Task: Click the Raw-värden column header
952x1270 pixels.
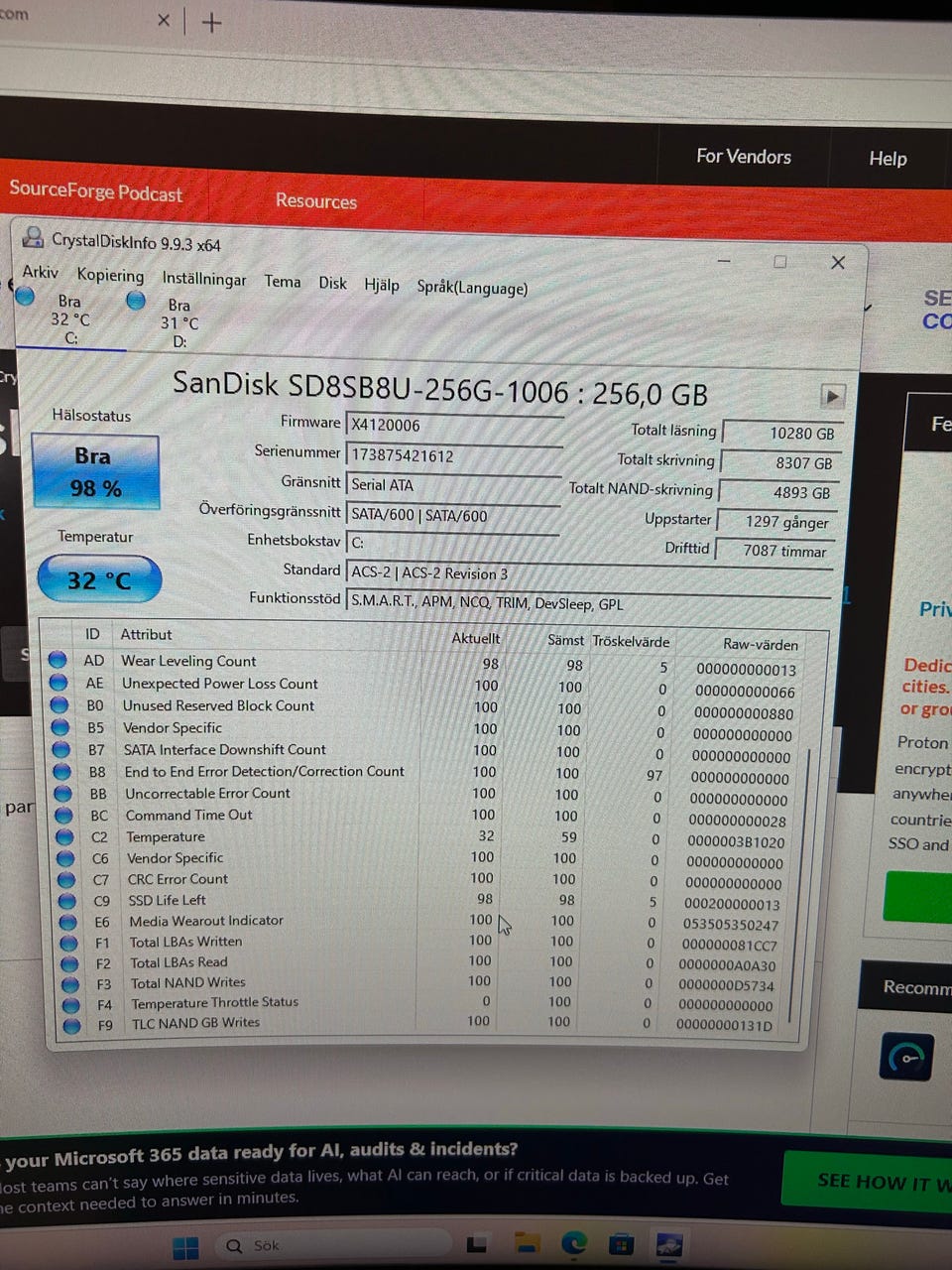Action: (x=761, y=644)
